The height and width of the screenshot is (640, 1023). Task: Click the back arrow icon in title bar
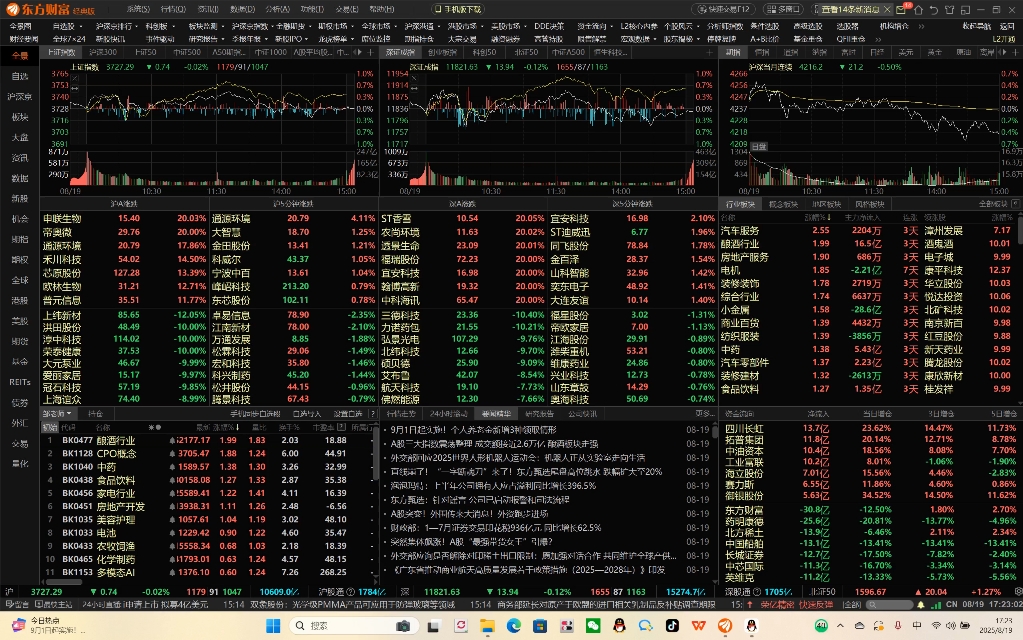(934, 10)
